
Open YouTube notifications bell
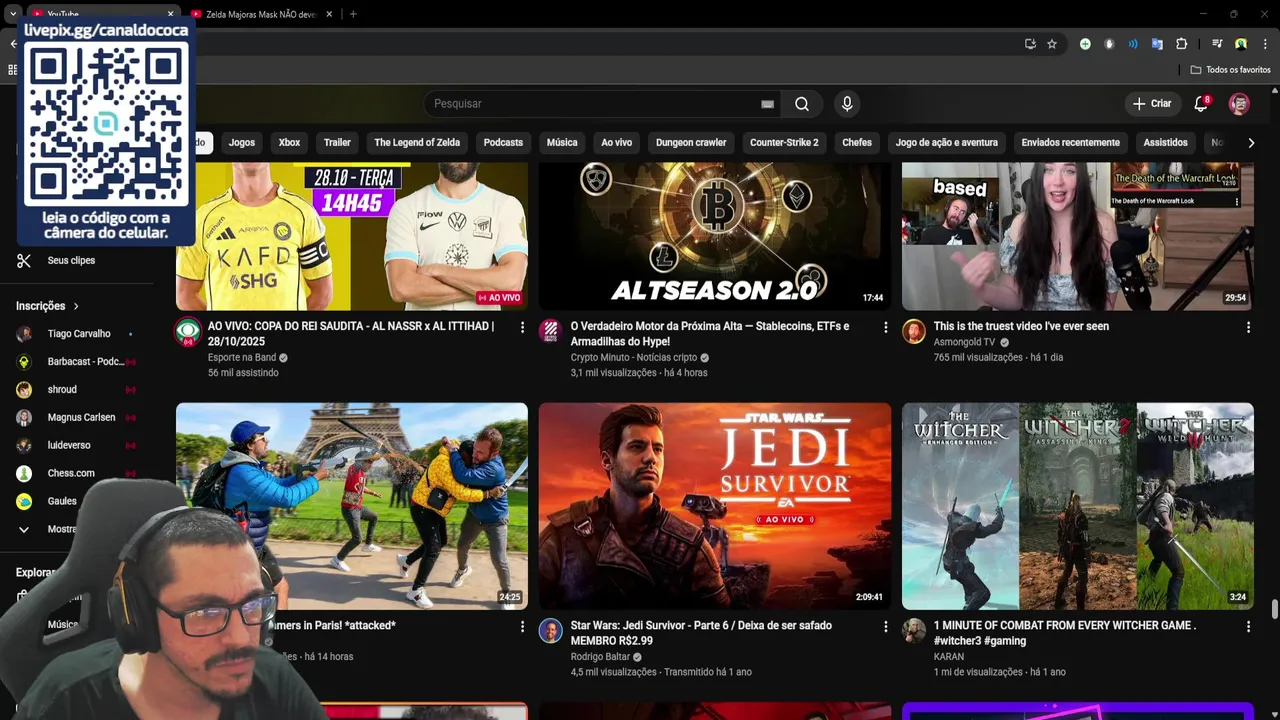tap(1201, 104)
